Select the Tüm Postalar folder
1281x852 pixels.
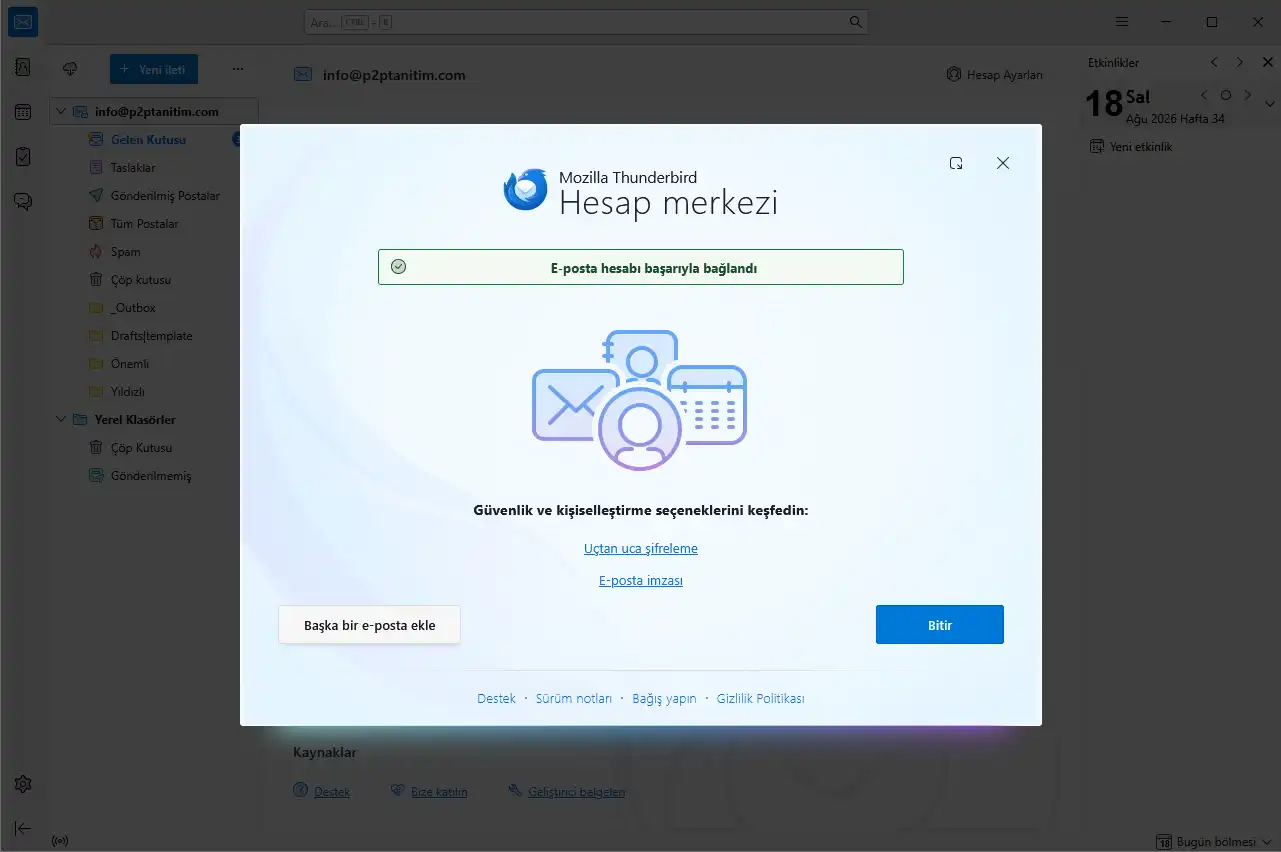[144, 224]
